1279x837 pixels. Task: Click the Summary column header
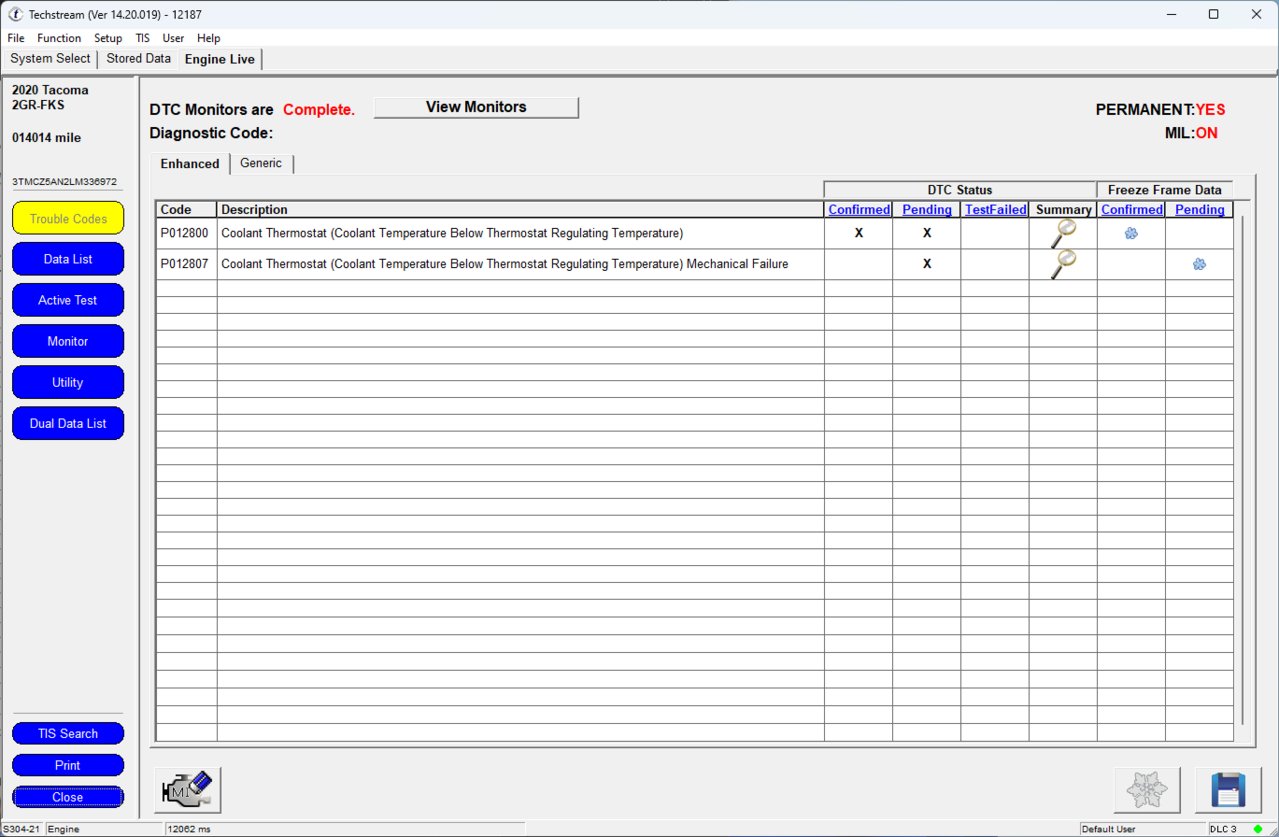1063,210
